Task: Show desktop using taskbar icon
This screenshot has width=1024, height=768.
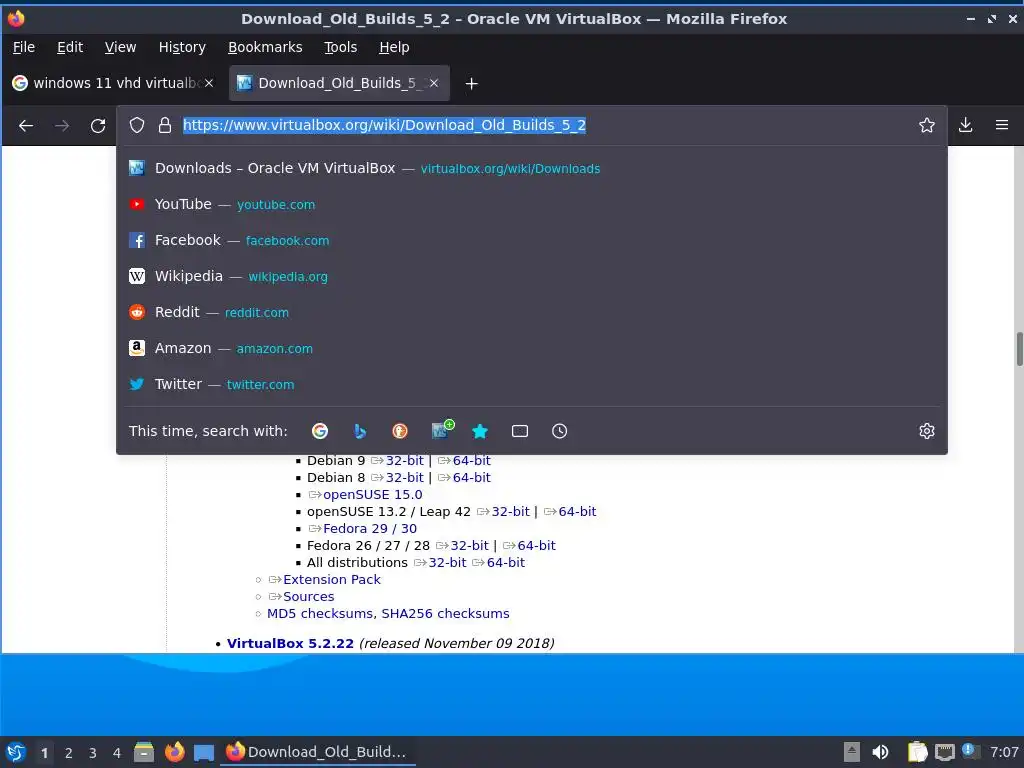Action: (x=204, y=752)
